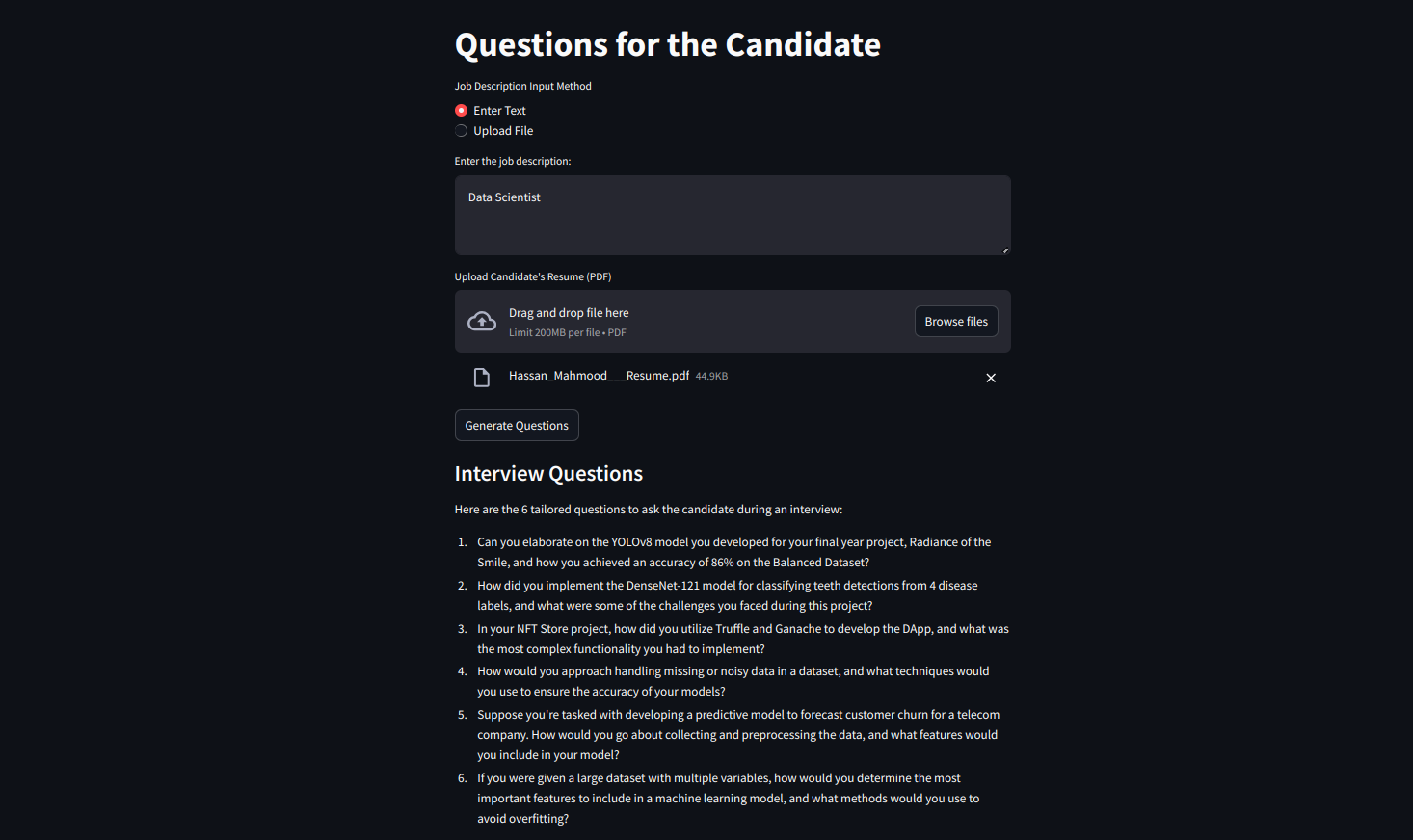The image size is (1413, 840).
Task: Click the Drag and drop file here text
Action: pos(569,313)
